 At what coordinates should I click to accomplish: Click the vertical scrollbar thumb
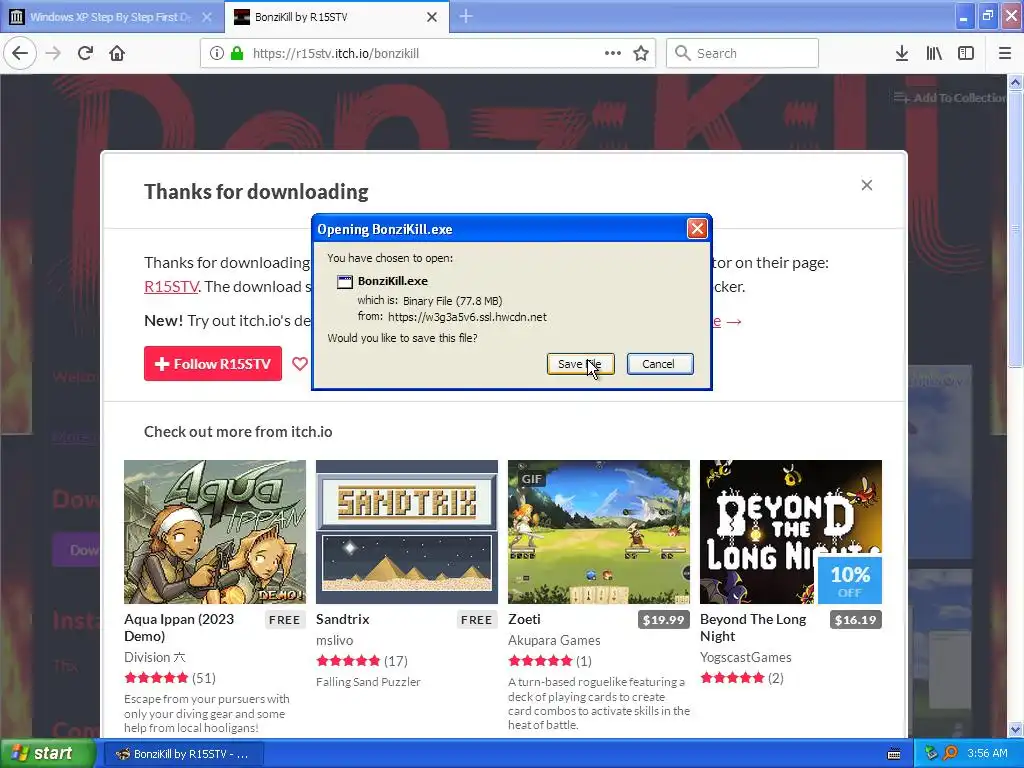coord(1016,229)
